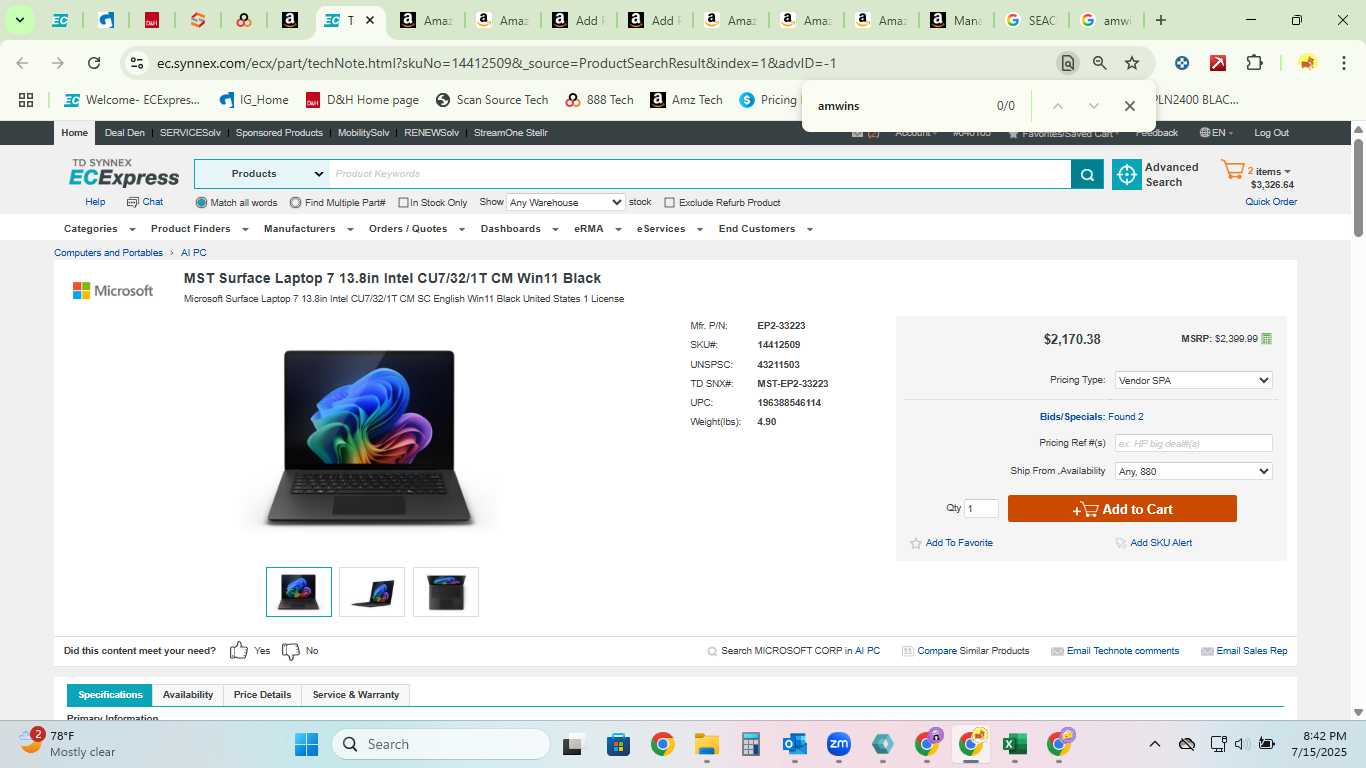Click the thumbs-up Yes icon
Screen dimensions: 1366x768
[238, 651]
